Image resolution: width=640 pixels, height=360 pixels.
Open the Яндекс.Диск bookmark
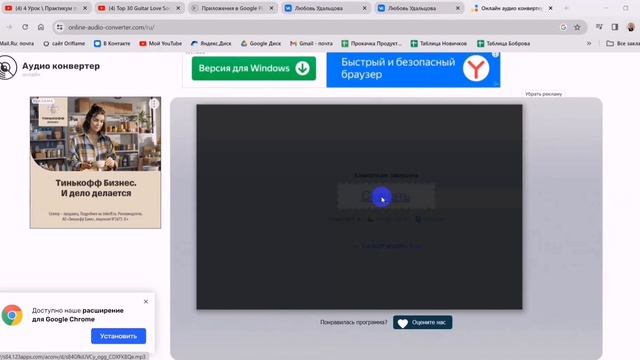pyautogui.click(x=211, y=43)
